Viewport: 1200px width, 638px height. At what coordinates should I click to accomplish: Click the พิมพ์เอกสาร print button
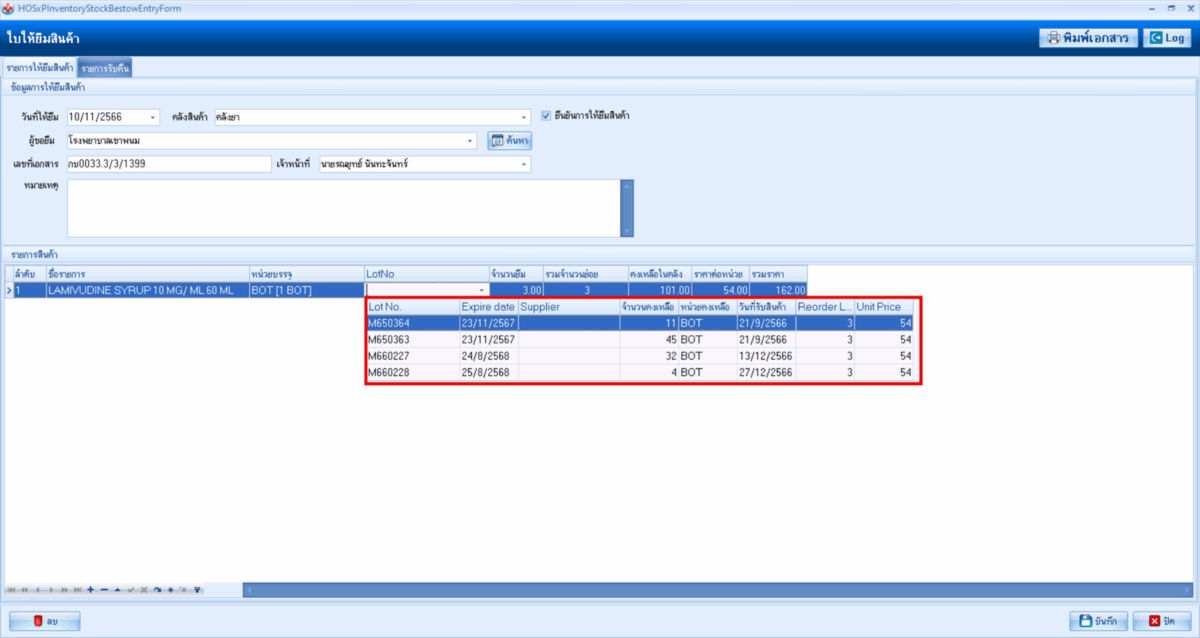coord(1086,38)
